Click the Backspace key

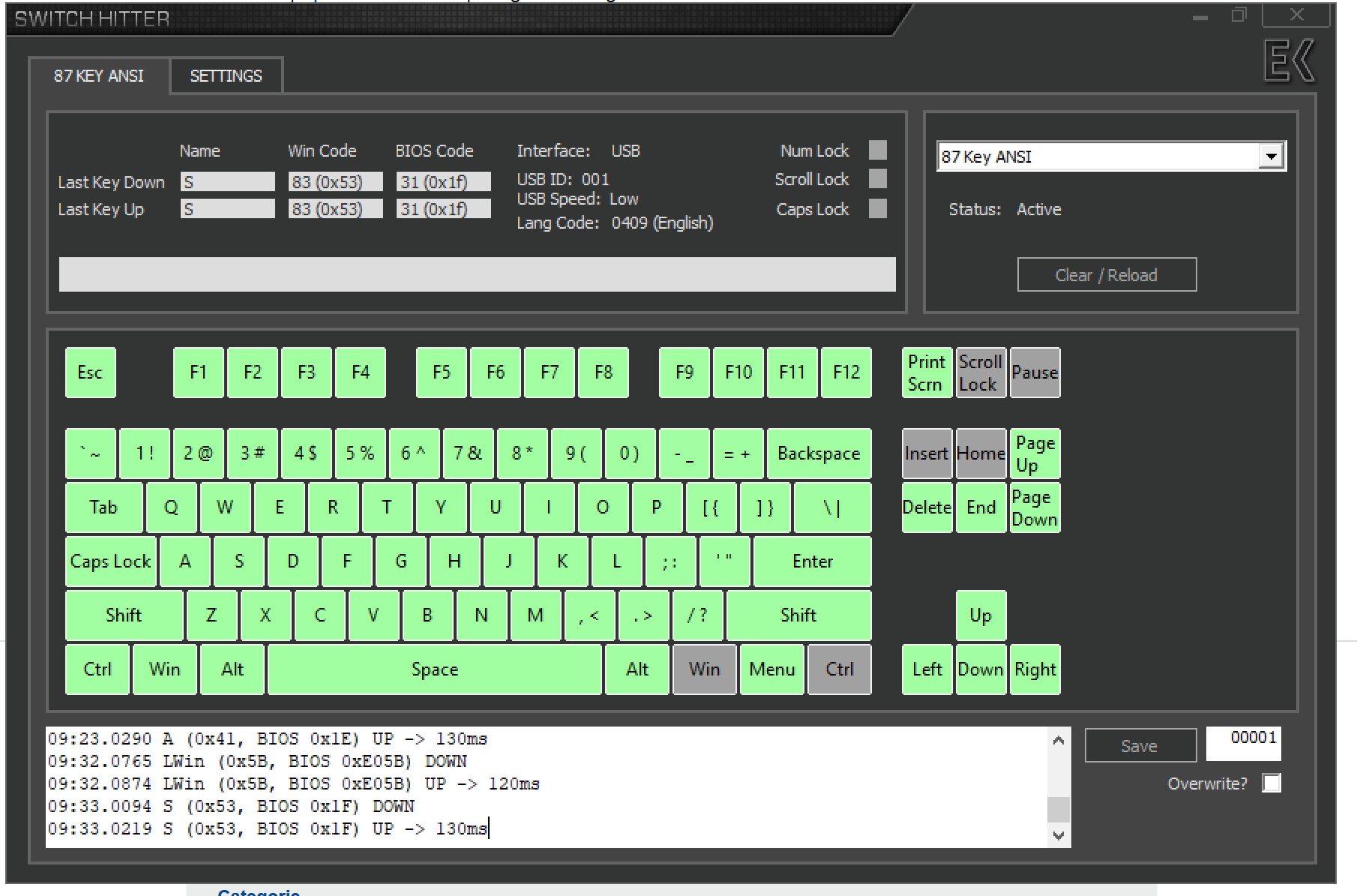coord(819,454)
